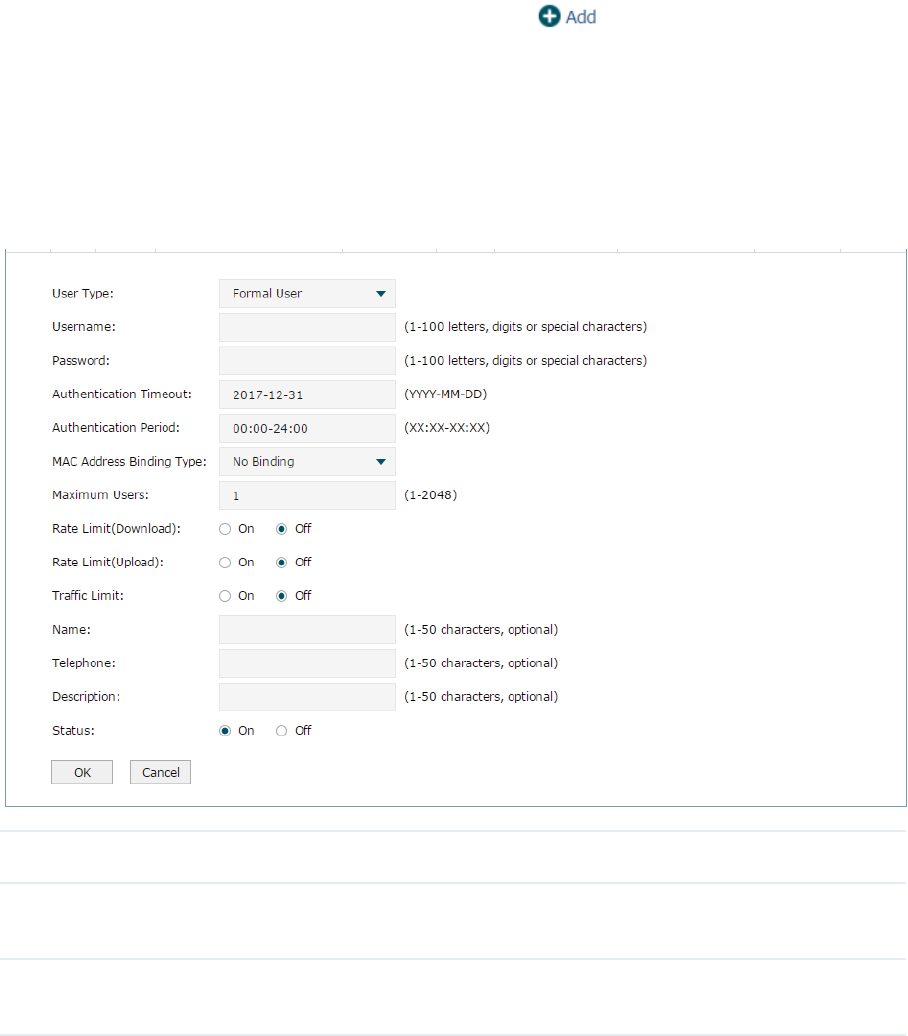Select Off for Rate Limit(Upload)

pos(282,563)
